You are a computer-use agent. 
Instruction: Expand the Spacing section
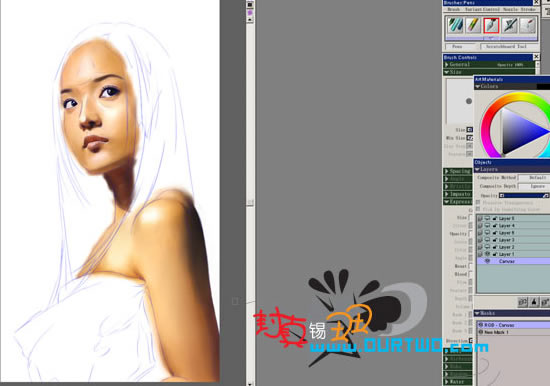point(447,171)
